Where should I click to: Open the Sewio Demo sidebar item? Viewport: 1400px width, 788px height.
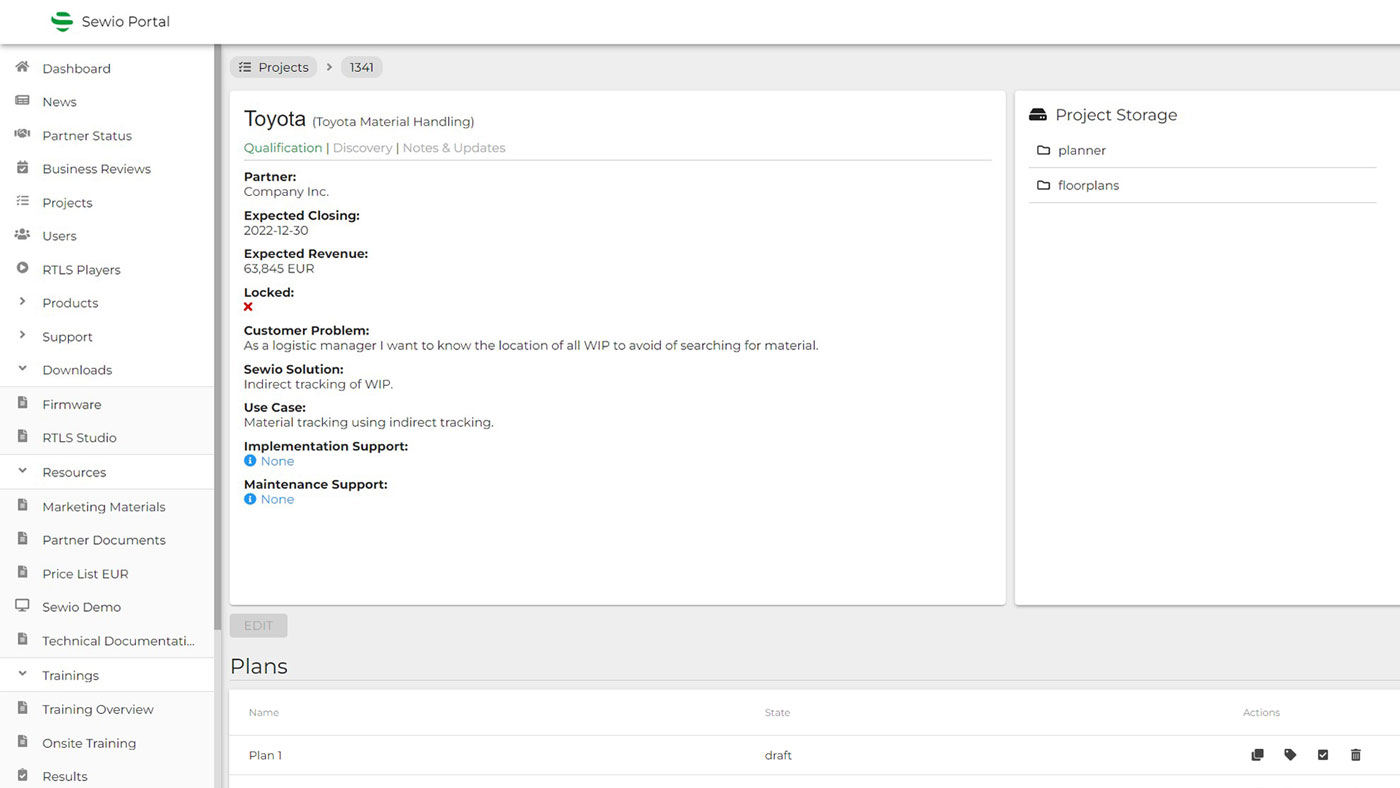coord(81,607)
